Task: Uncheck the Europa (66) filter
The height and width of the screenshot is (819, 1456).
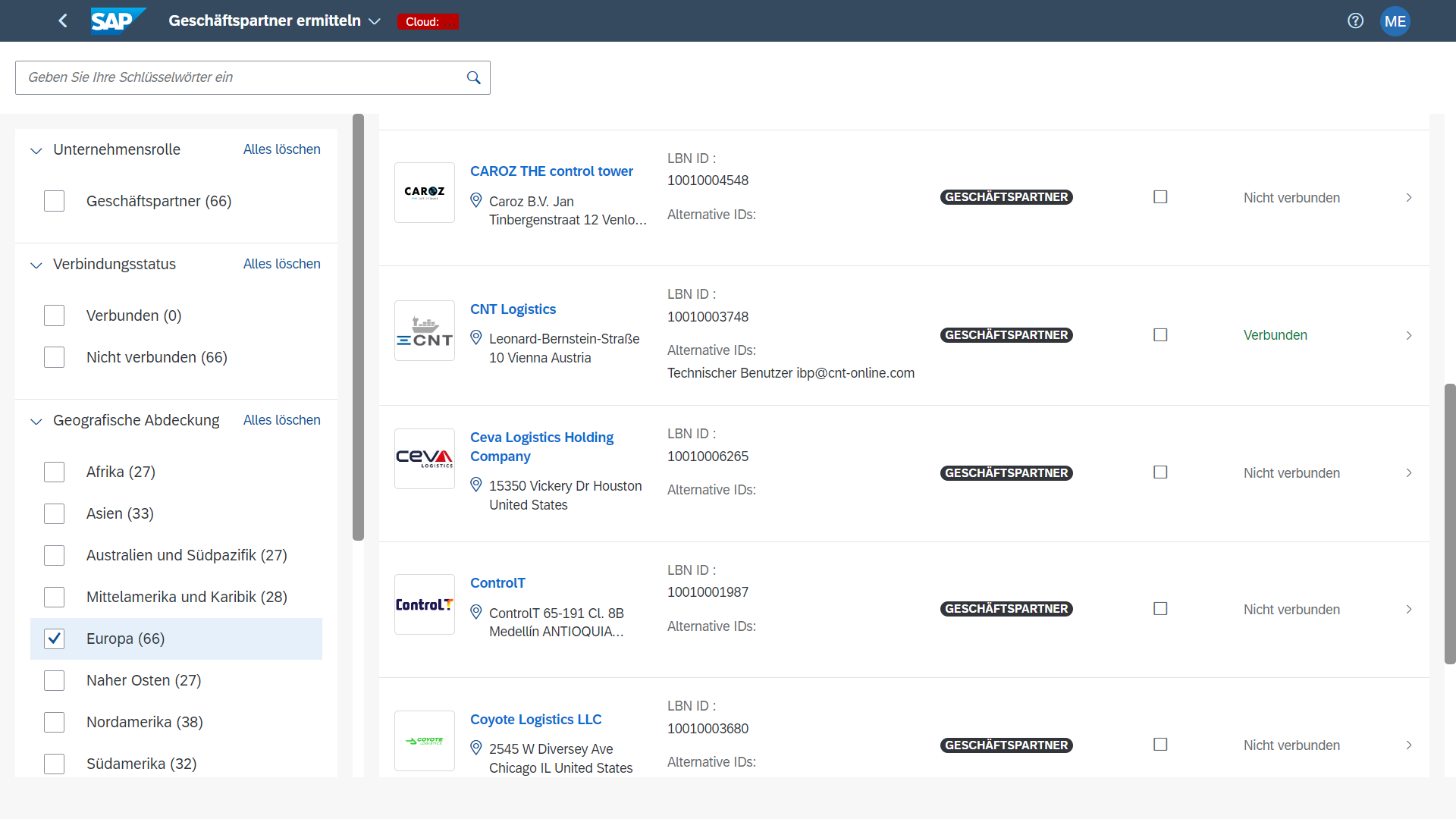Action: (x=55, y=639)
